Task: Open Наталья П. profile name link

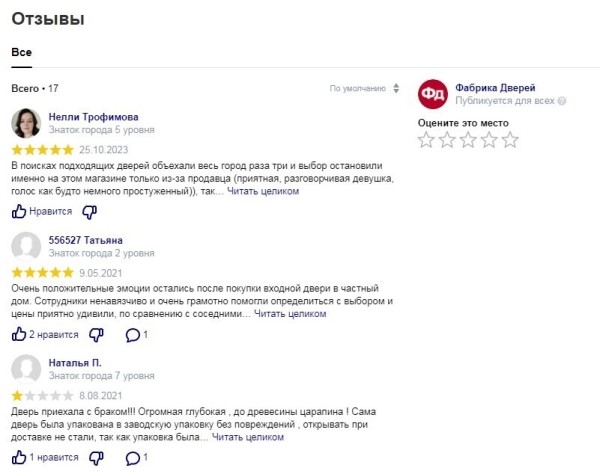Action: tap(75, 362)
